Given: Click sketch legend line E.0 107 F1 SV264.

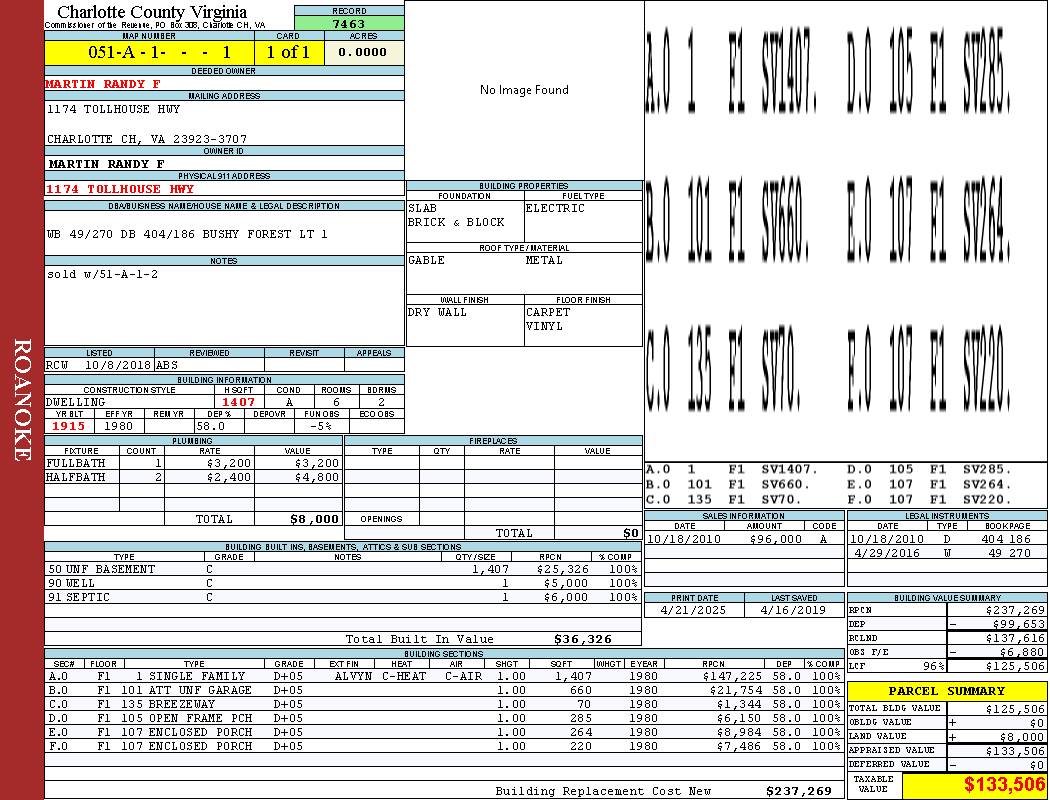Looking at the screenshot, I should point(929,484).
